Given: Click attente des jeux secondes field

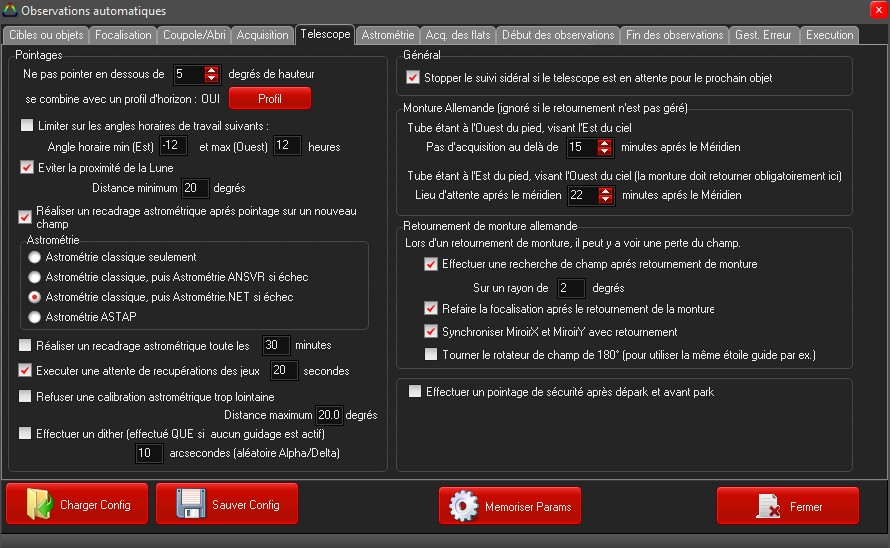Looking at the screenshot, I should (284, 370).
